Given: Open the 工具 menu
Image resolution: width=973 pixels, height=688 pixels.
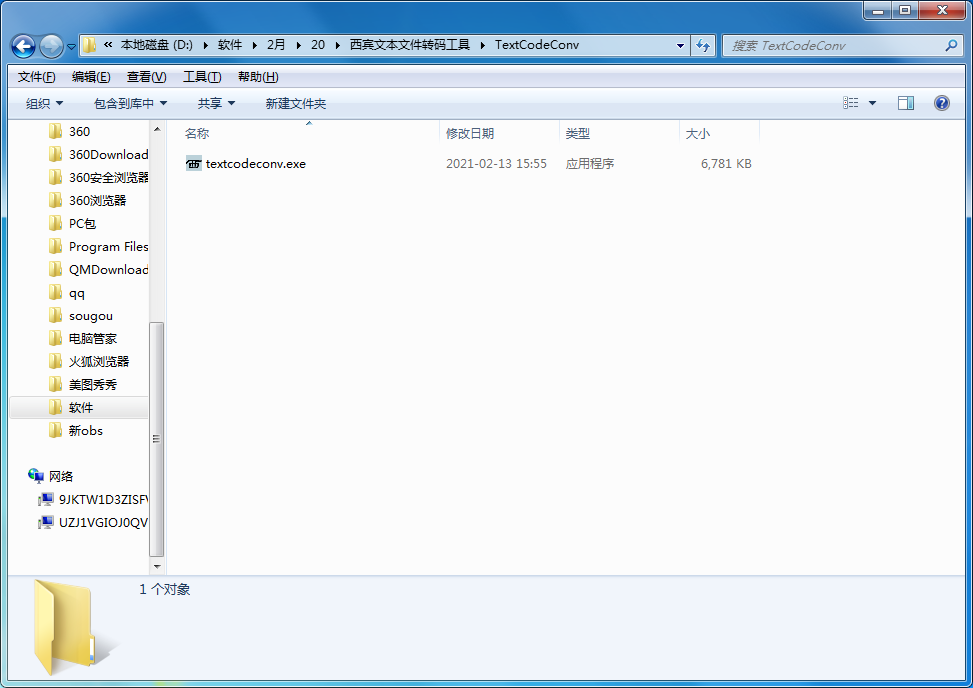Looking at the screenshot, I should tap(201, 76).
